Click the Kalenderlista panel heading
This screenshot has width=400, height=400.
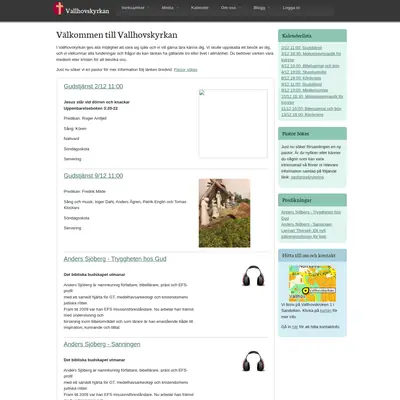point(312,36)
